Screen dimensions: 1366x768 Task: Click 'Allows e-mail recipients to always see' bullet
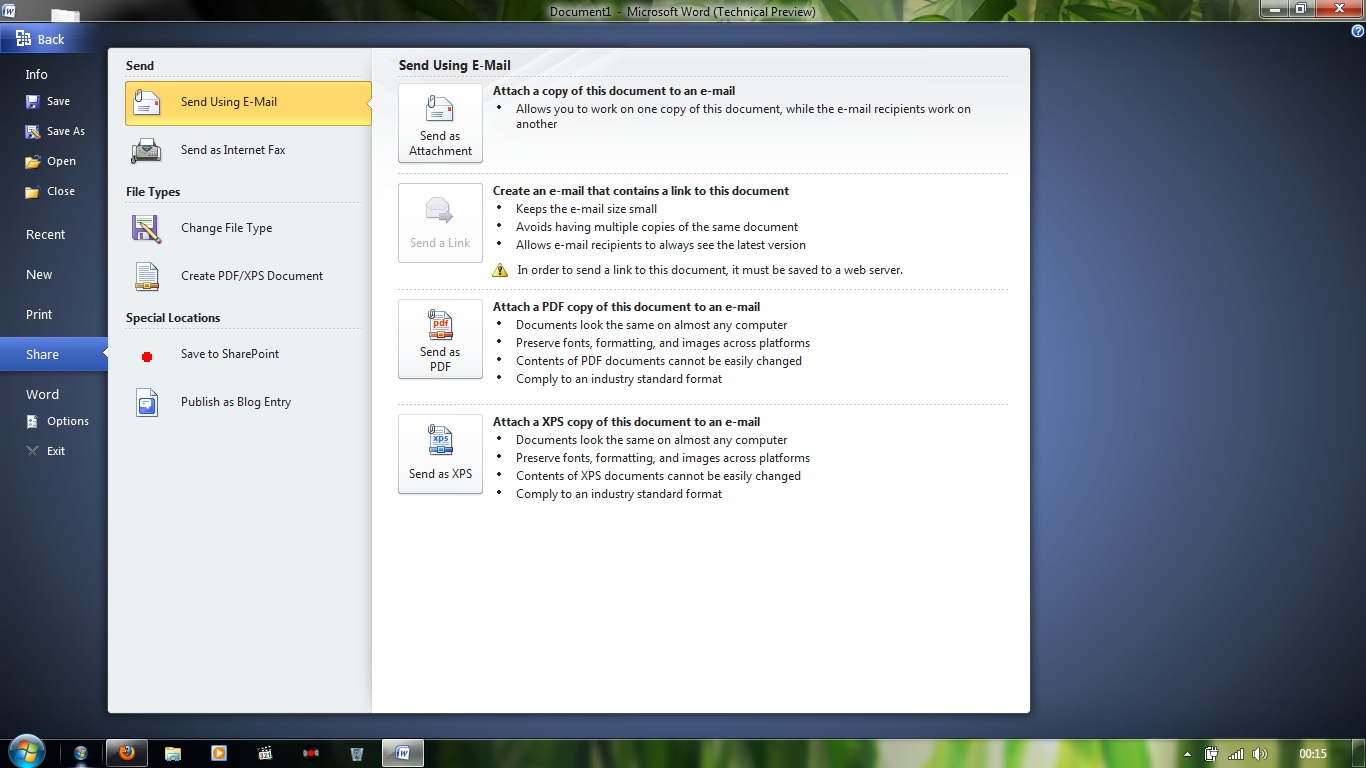click(661, 245)
